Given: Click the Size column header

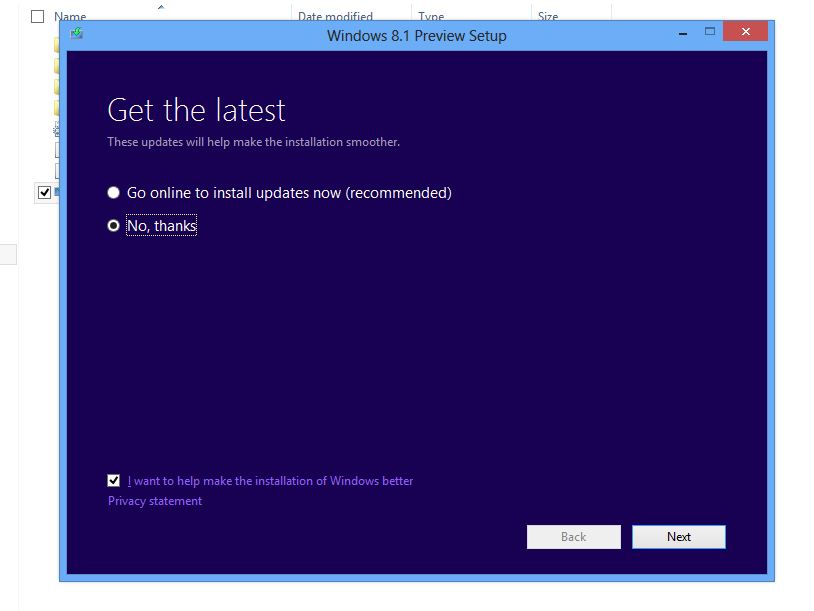Looking at the screenshot, I should 548,16.
